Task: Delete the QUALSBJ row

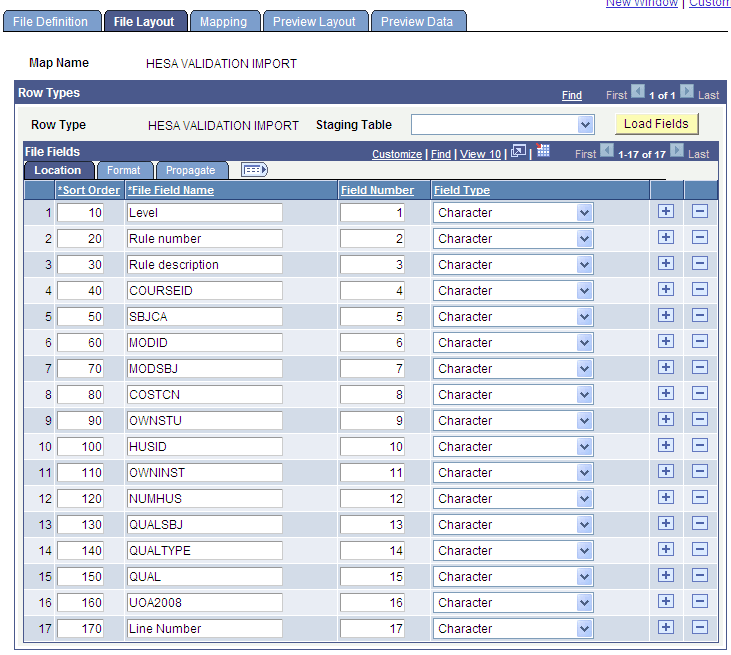Action: [700, 524]
